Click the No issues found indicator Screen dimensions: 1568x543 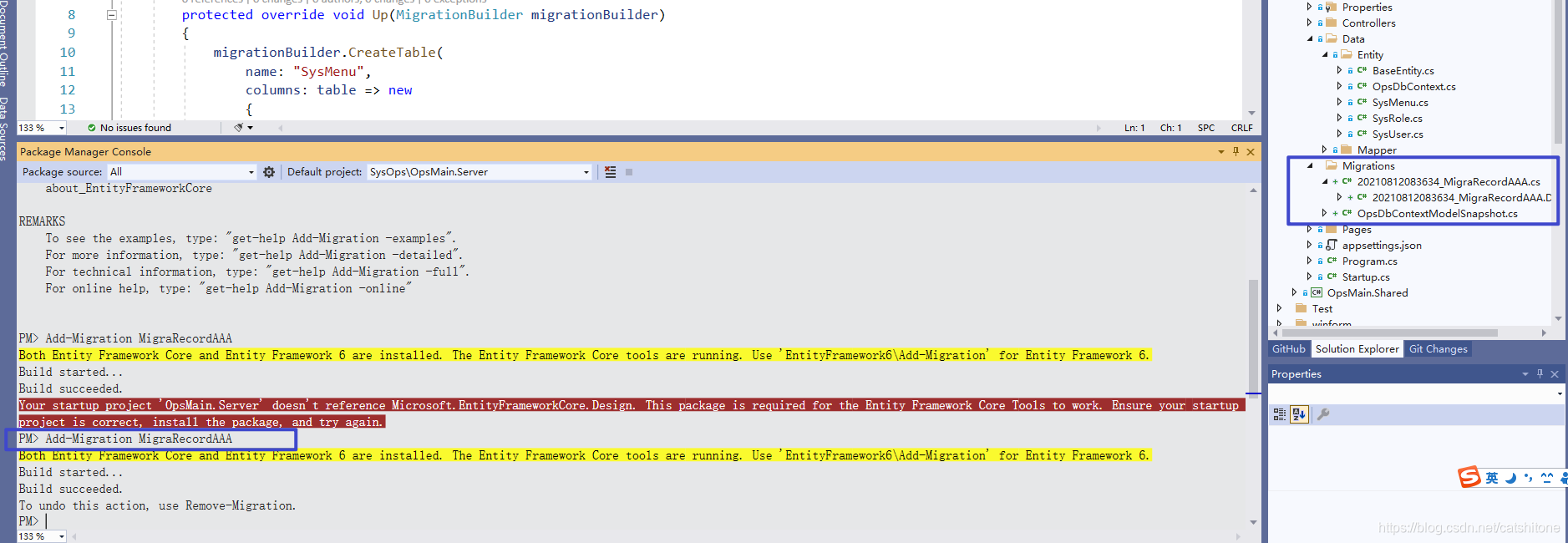(129, 128)
